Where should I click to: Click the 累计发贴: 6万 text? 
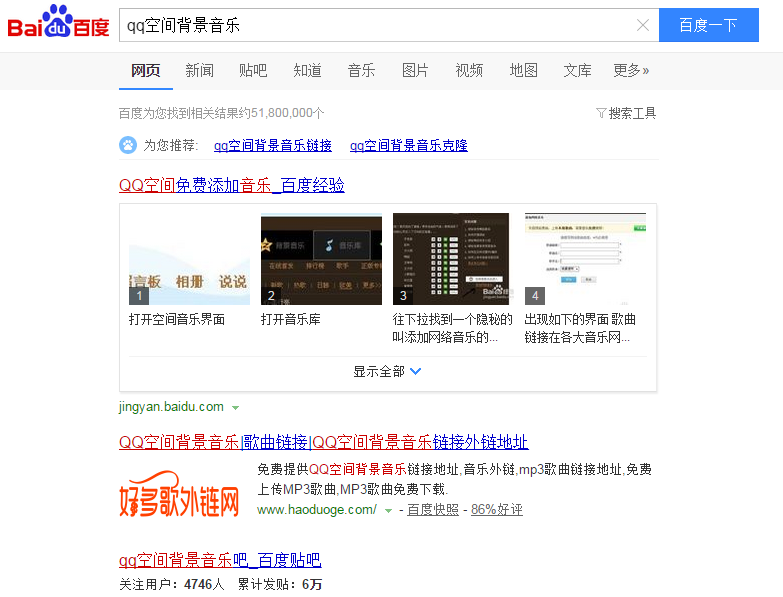[x=280, y=584]
